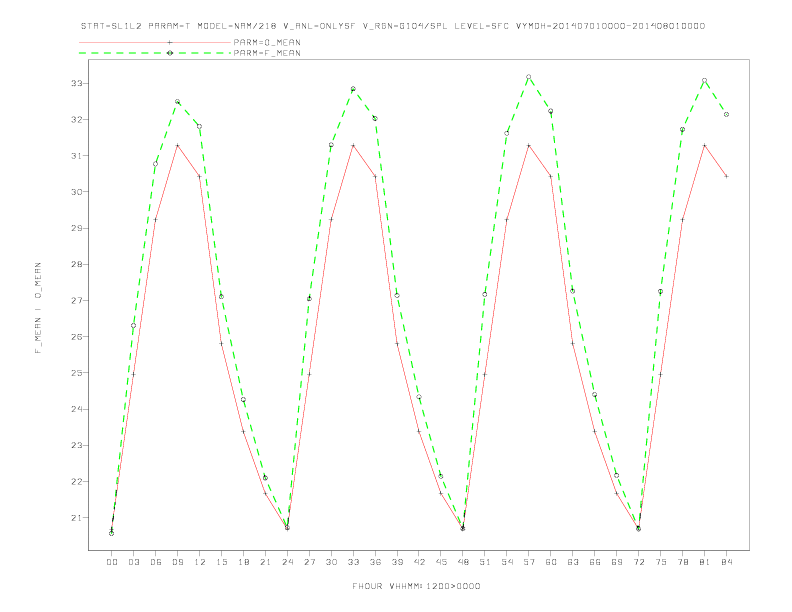Click x-axis forecast hour label 27

[x=309, y=562]
